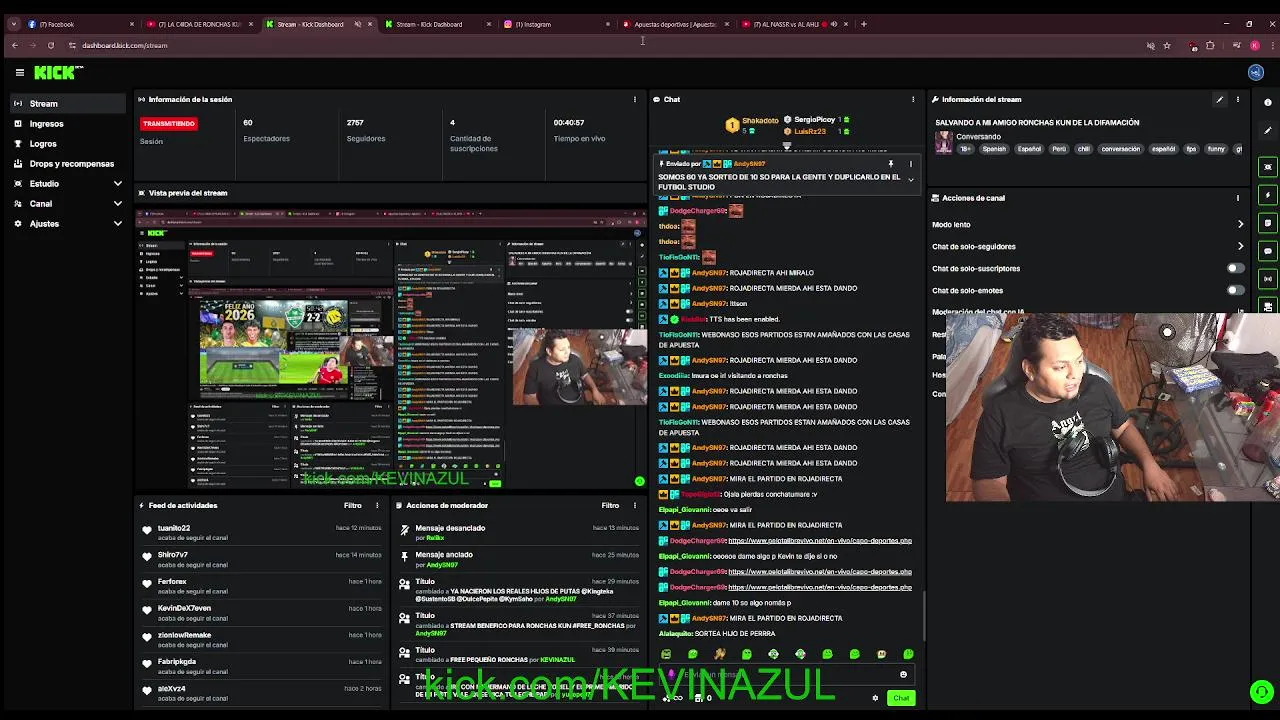Viewport: 1280px width, 720px height.
Task: Switch to the Facebook browser tab
Action: coord(80,24)
